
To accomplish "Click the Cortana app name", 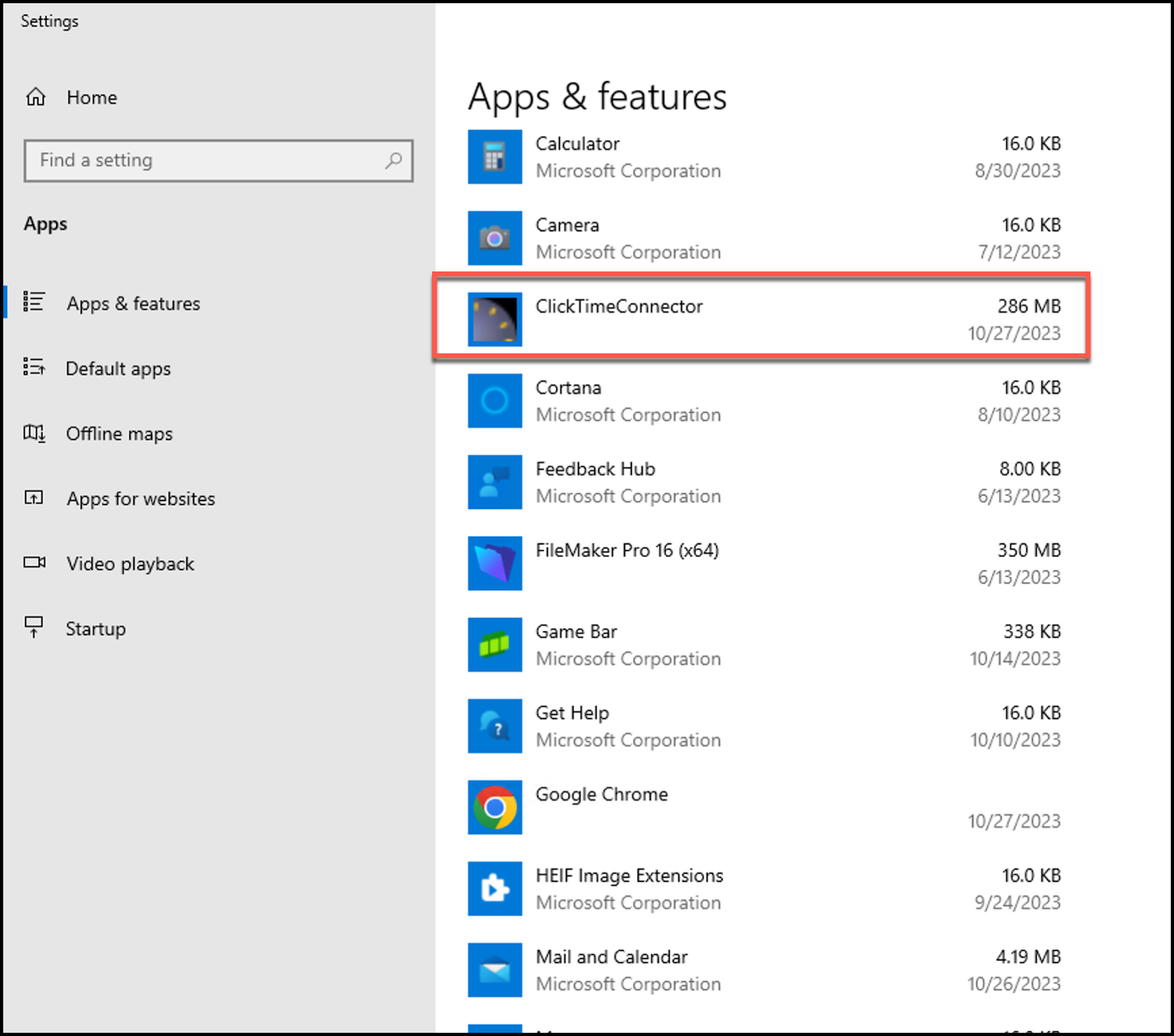I will (569, 388).
